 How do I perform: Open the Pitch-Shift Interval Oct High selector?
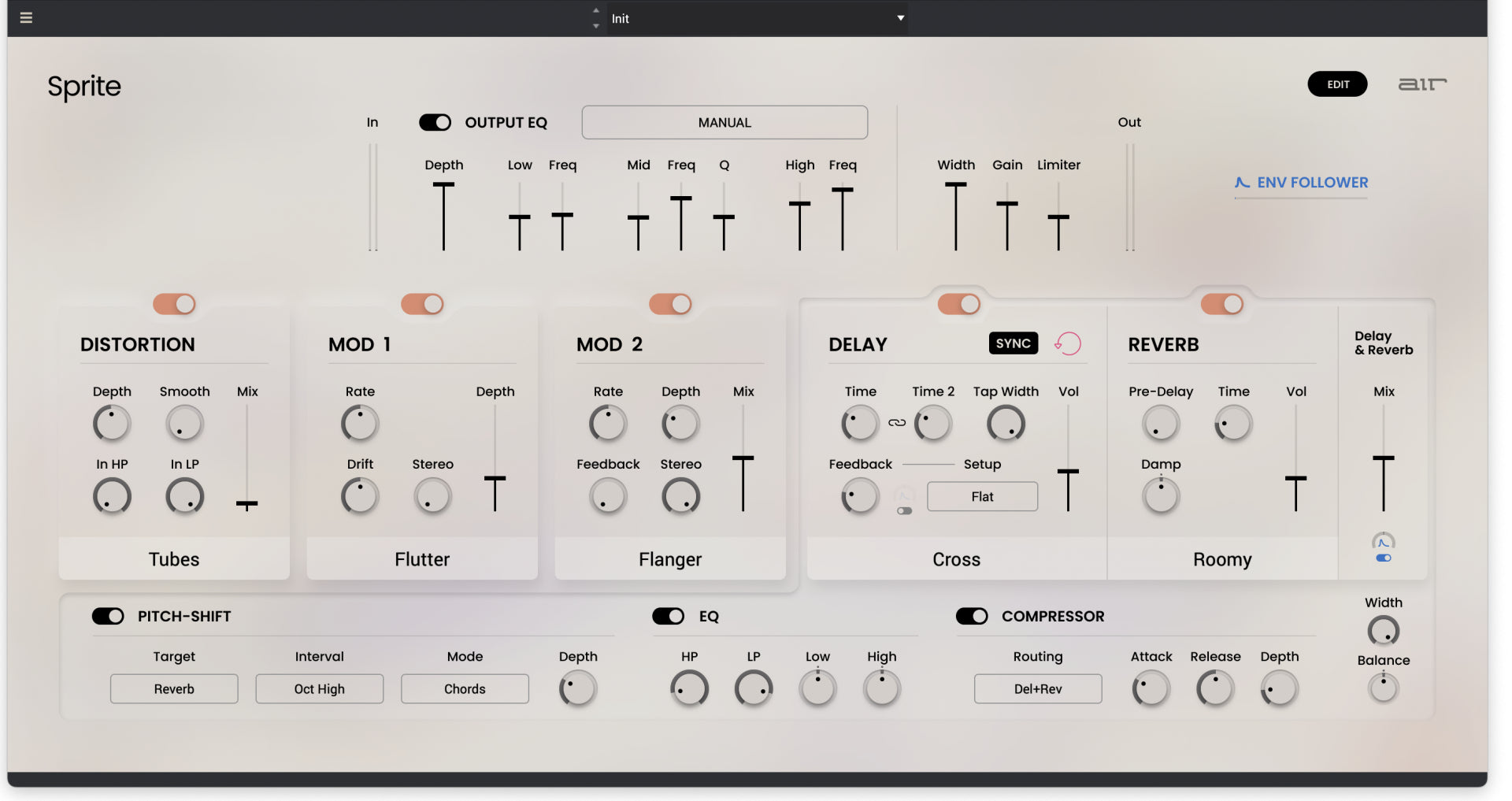(320, 689)
